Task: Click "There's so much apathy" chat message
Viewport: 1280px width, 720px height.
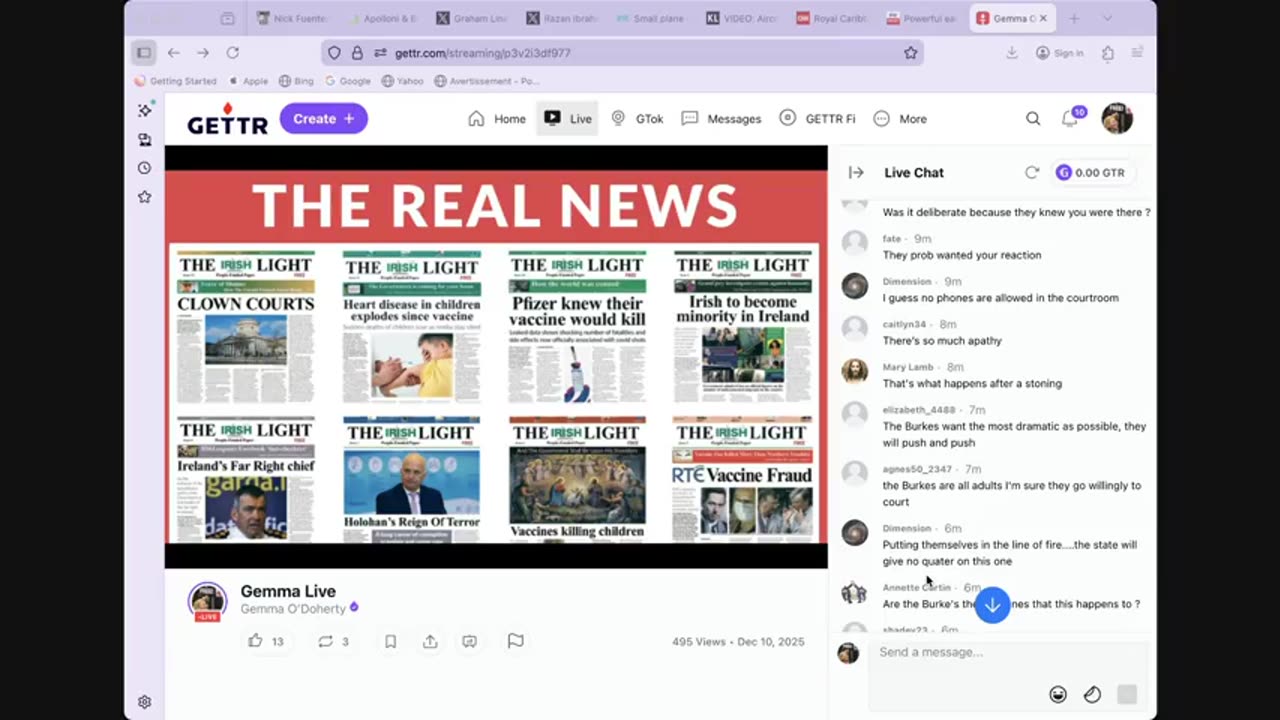Action: click(x=942, y=341)
